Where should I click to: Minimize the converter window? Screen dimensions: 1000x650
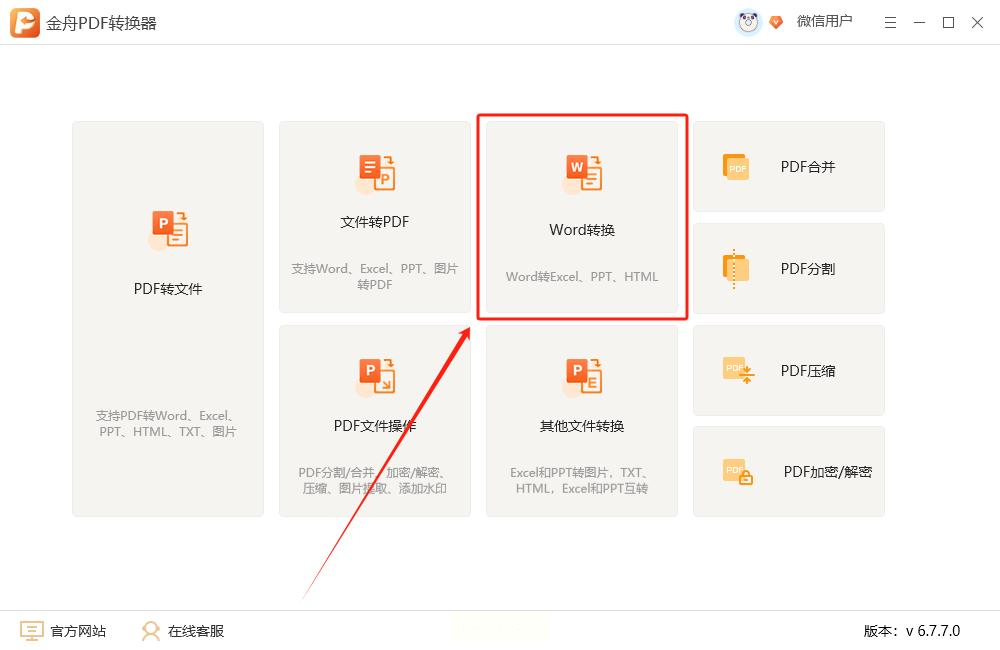click(920, 23)
